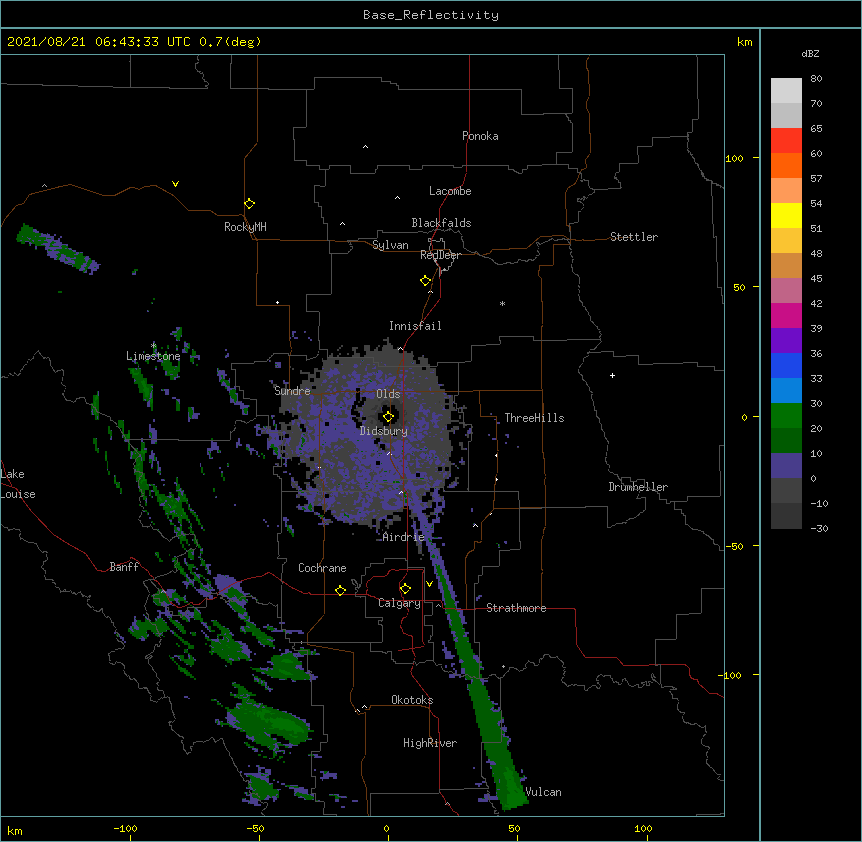
Task: Click the yellow marker below Cochrane label
Action: pos(340,590)
